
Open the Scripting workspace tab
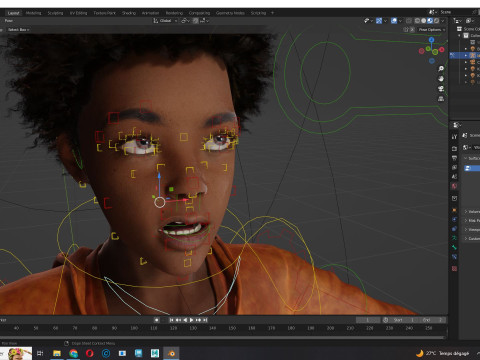(258, 13)
